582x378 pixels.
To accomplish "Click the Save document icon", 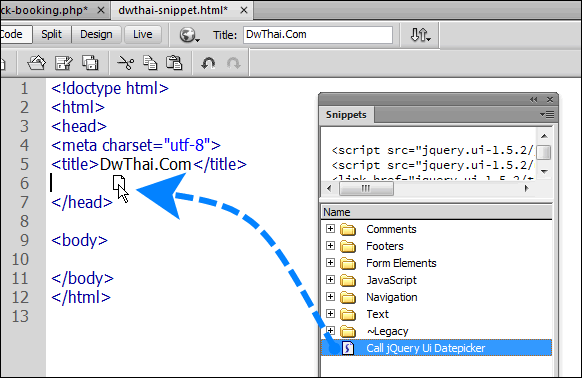I will 63,62.
